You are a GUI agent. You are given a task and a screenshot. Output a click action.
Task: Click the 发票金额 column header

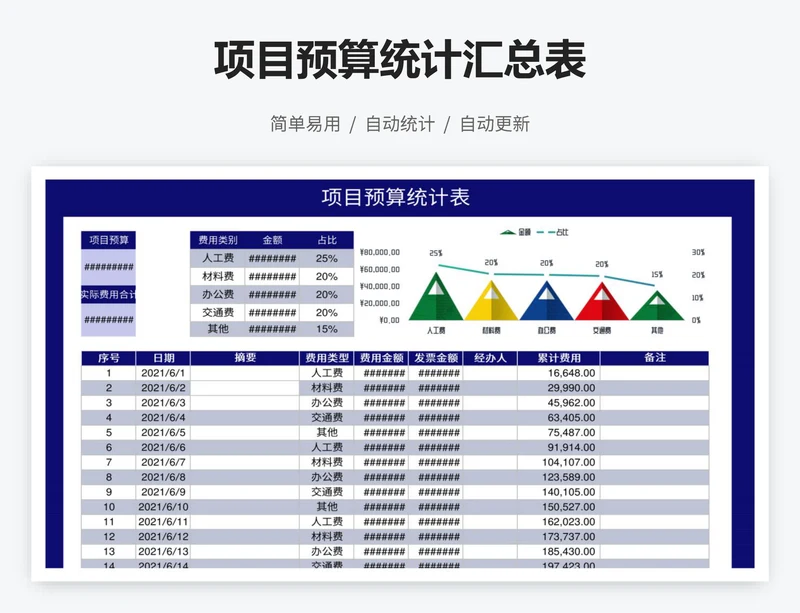point(436,358)
